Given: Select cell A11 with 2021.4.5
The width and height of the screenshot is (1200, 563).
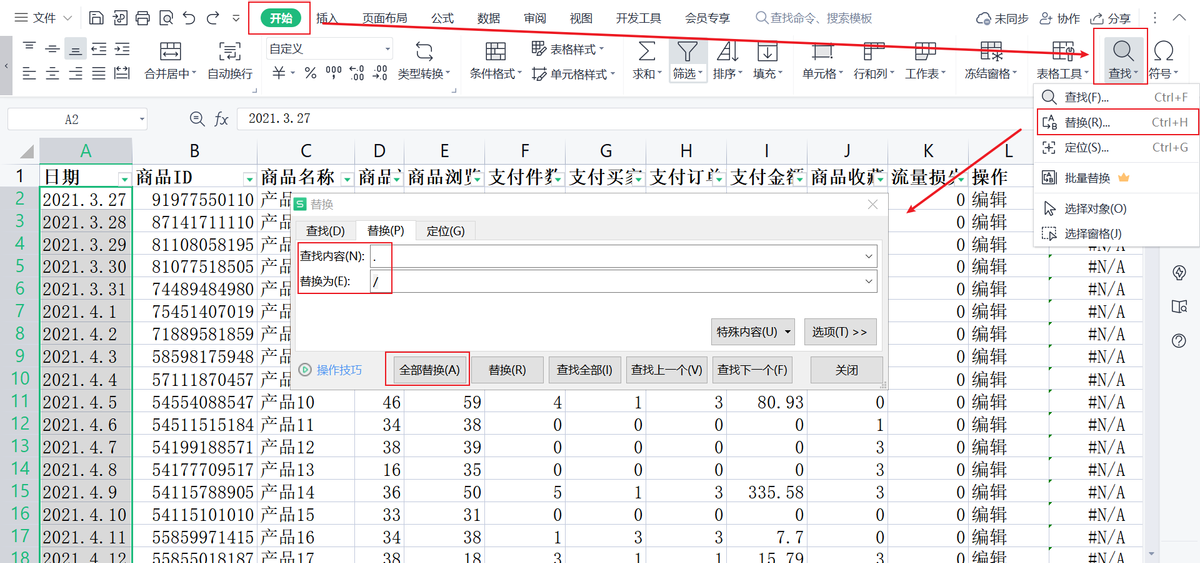Looking at the screenshot, I should pos(85,402).
